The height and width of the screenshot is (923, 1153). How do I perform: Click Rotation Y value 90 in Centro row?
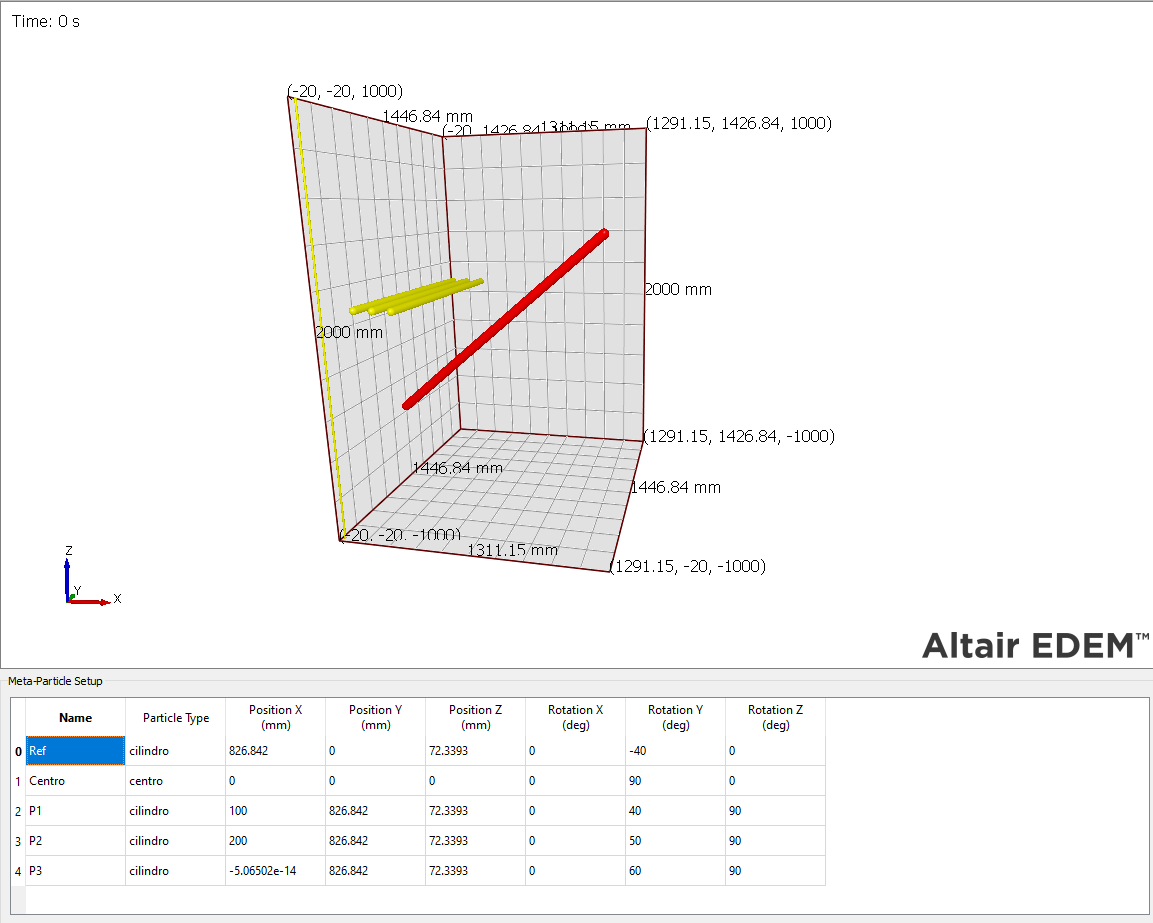pyautogui.click(x=676, y=781)
